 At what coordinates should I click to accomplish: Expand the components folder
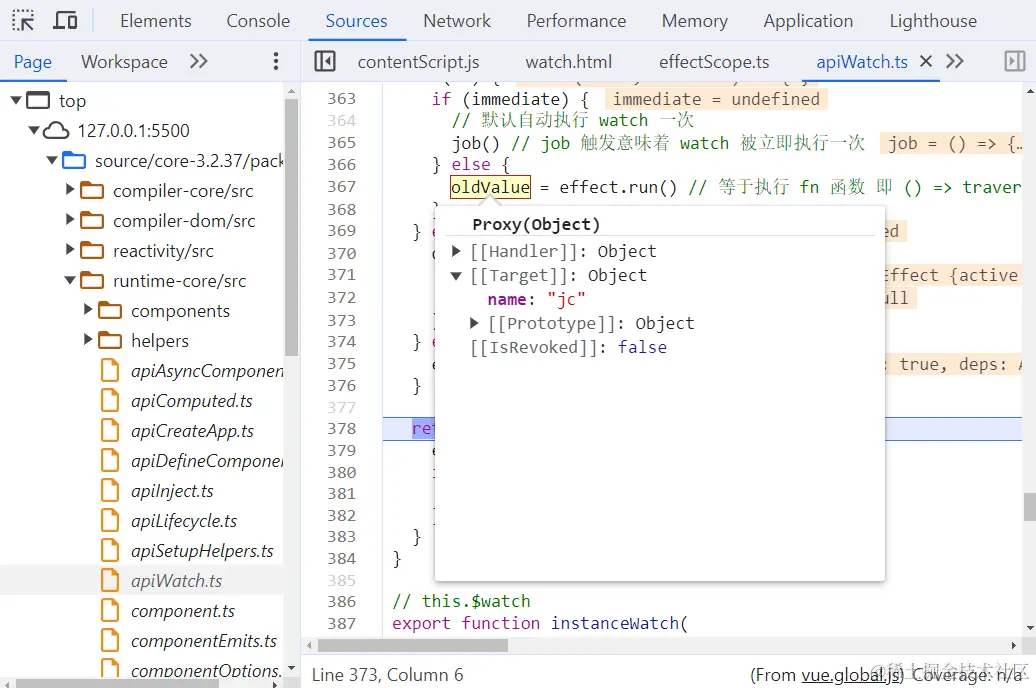(88, 310)
